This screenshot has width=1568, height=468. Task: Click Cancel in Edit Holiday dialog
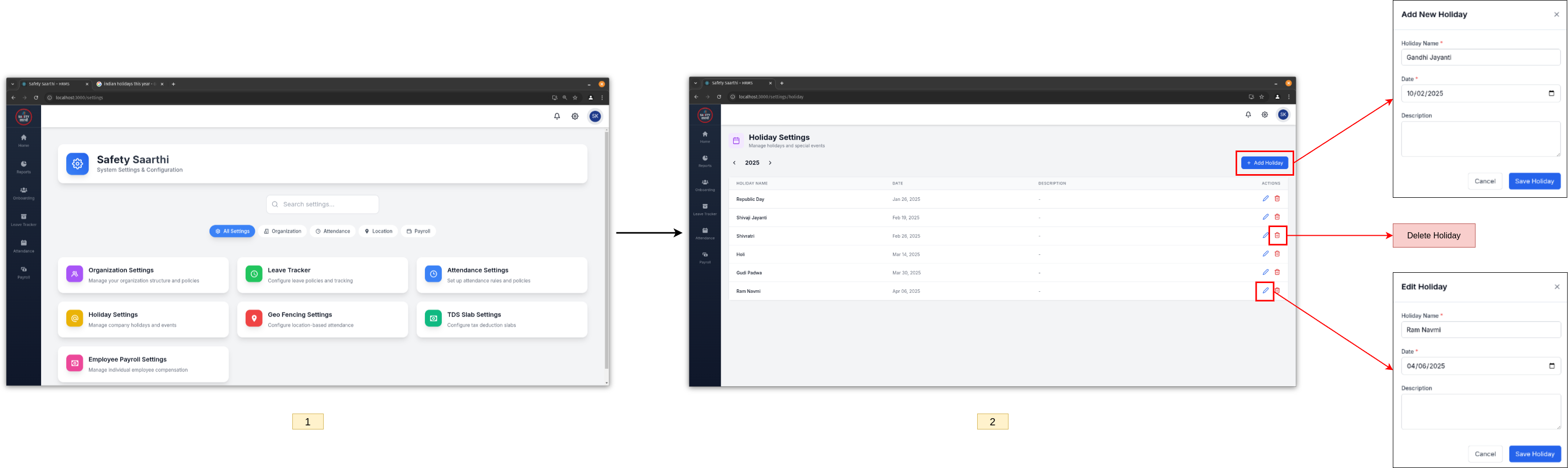(x=1485, y=454)
